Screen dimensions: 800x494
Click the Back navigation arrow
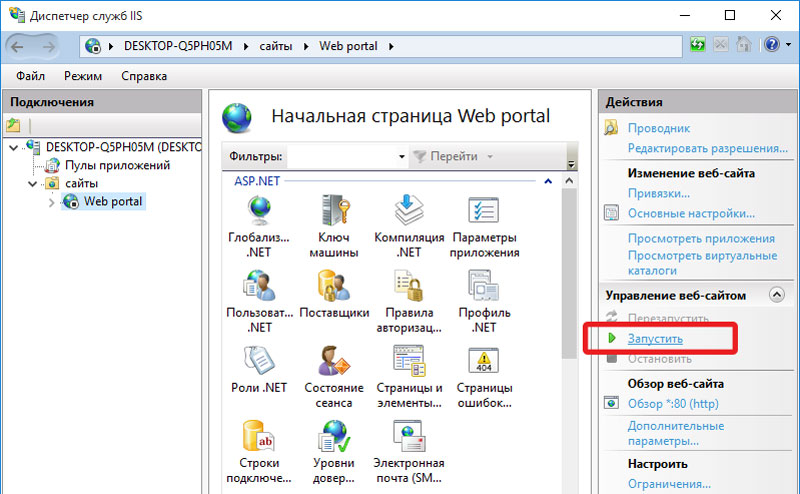(x=17, y=47)
